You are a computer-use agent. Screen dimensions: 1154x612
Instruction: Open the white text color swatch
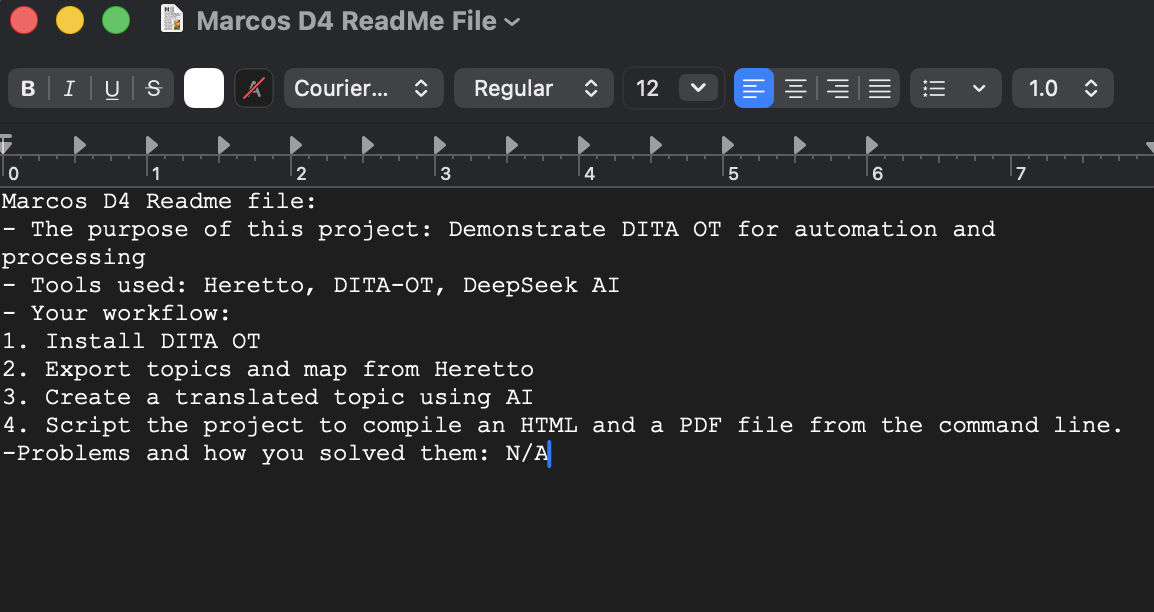click(x=204, y=88)
